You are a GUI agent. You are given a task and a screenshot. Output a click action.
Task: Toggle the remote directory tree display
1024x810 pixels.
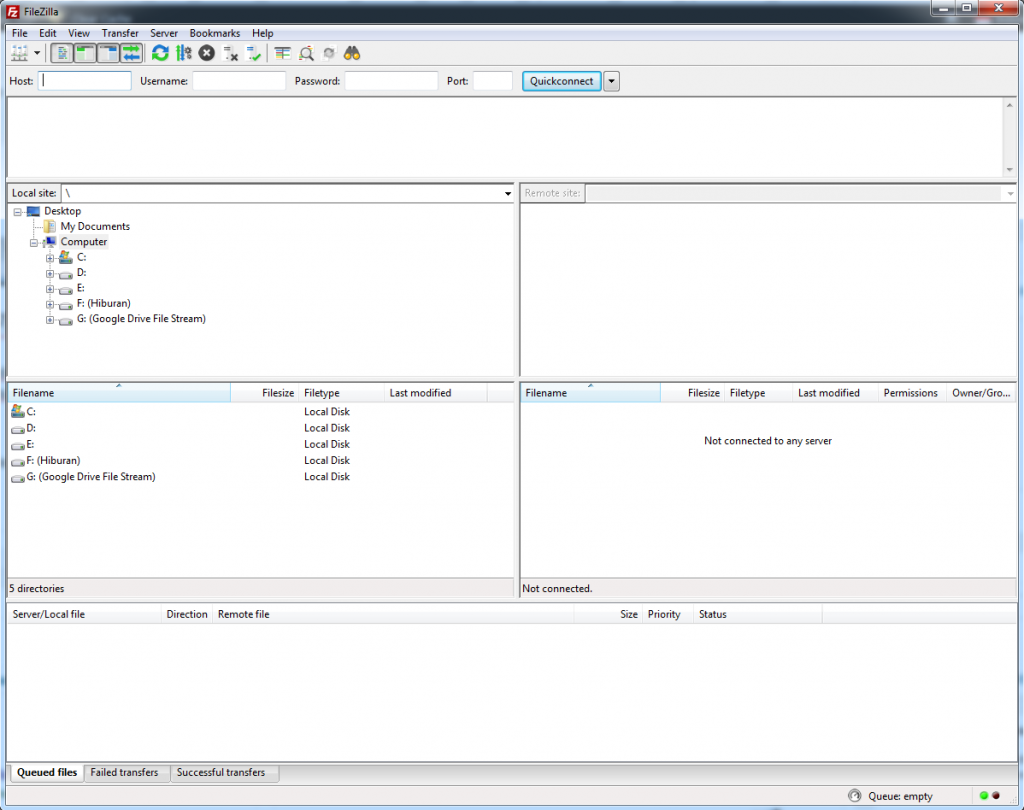click(x=108, y=53)
